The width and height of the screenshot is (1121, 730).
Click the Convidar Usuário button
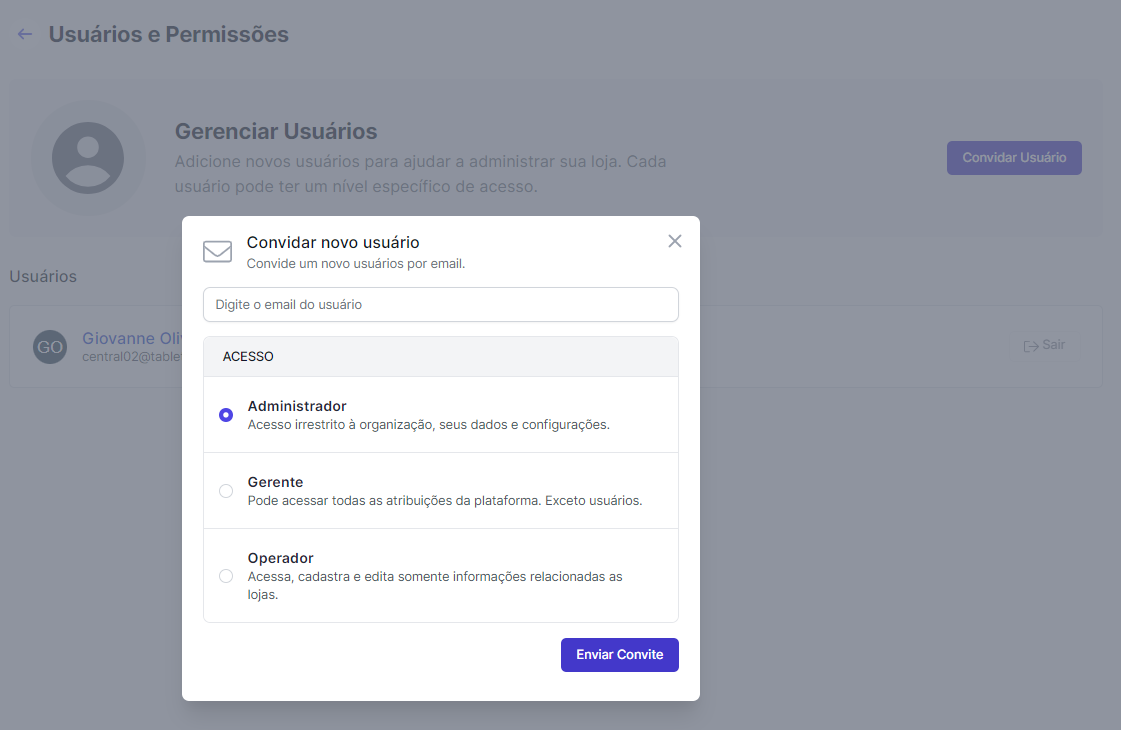point(1014,158)
